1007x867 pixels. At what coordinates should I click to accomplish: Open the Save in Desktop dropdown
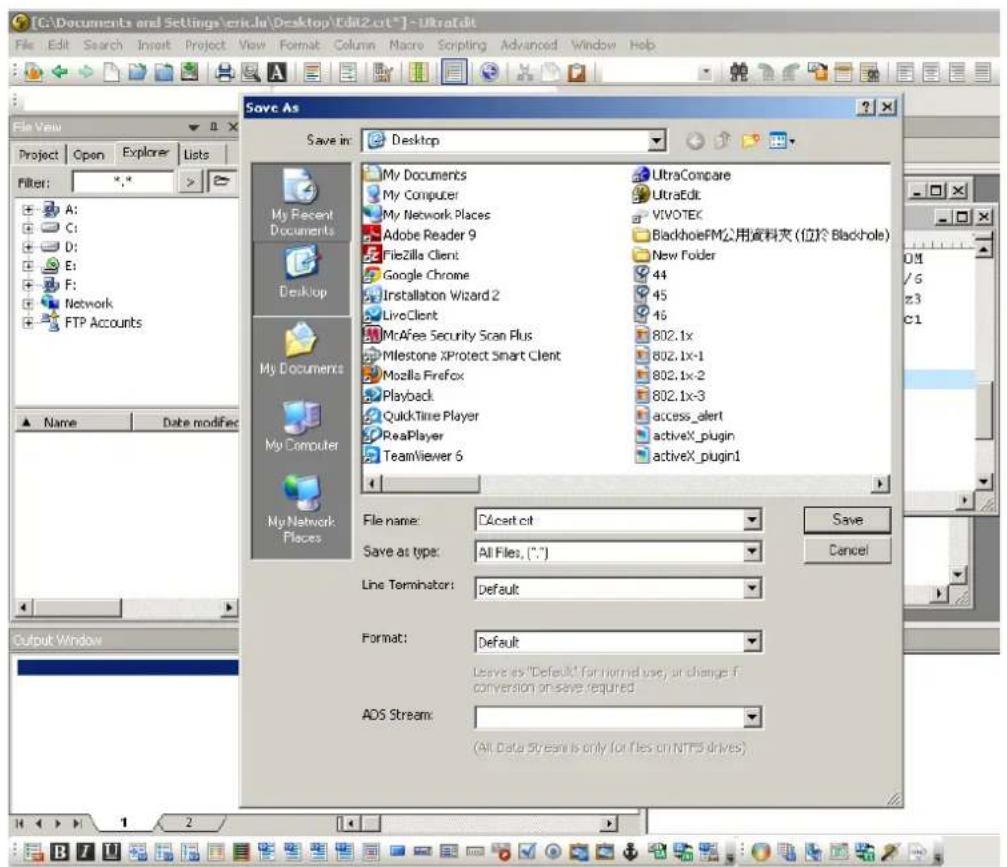click(656, 141)
